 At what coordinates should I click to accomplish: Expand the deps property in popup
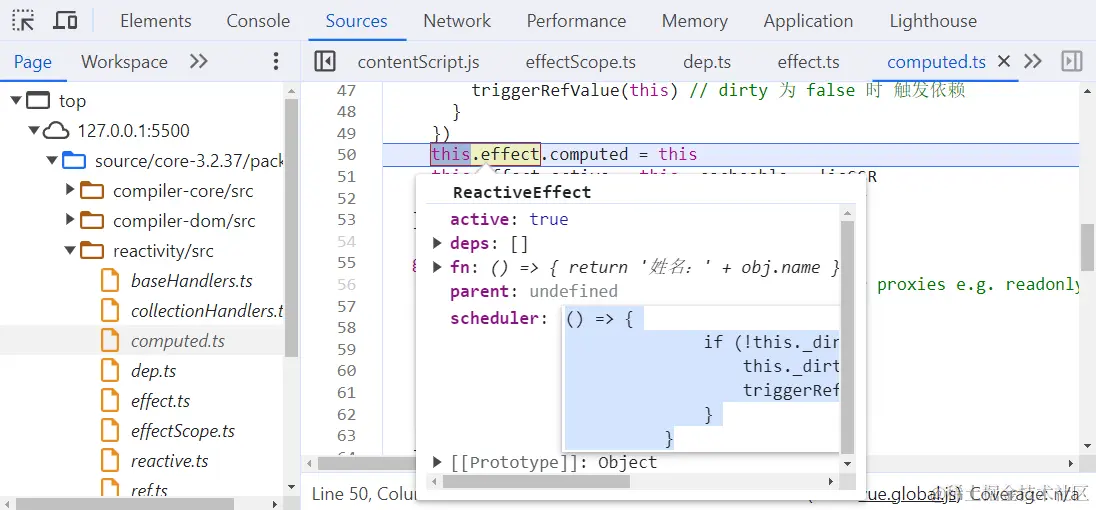pyautogui.click(x=437, y=243)
